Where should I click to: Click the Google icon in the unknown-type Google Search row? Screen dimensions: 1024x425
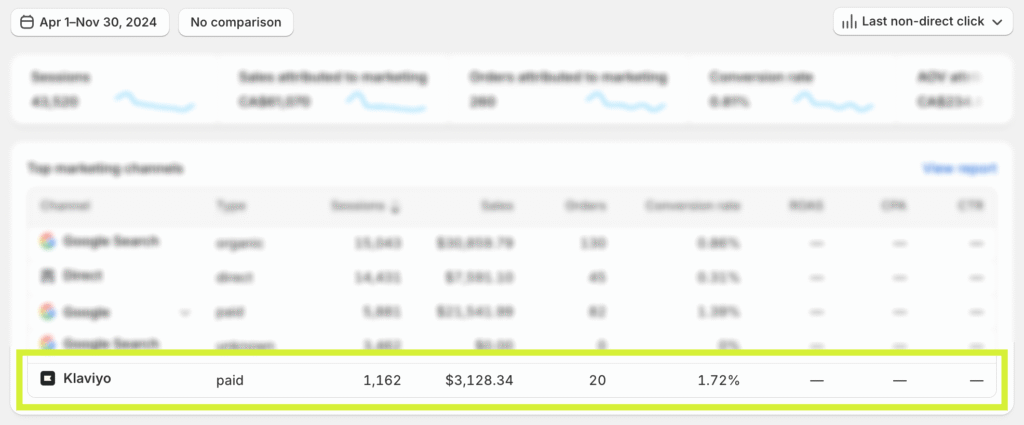(47, 344)
